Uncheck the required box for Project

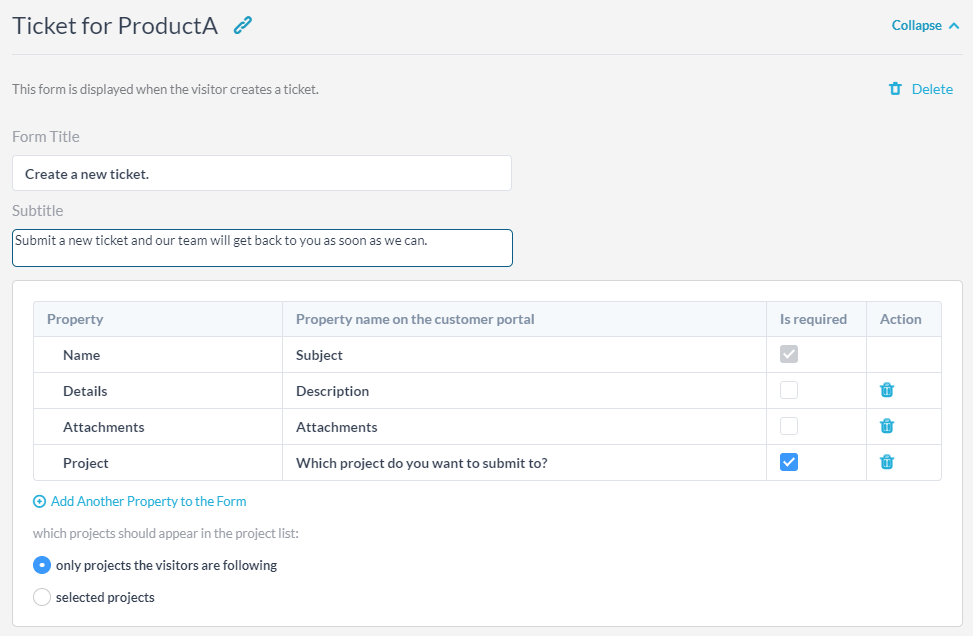(789, 462)
